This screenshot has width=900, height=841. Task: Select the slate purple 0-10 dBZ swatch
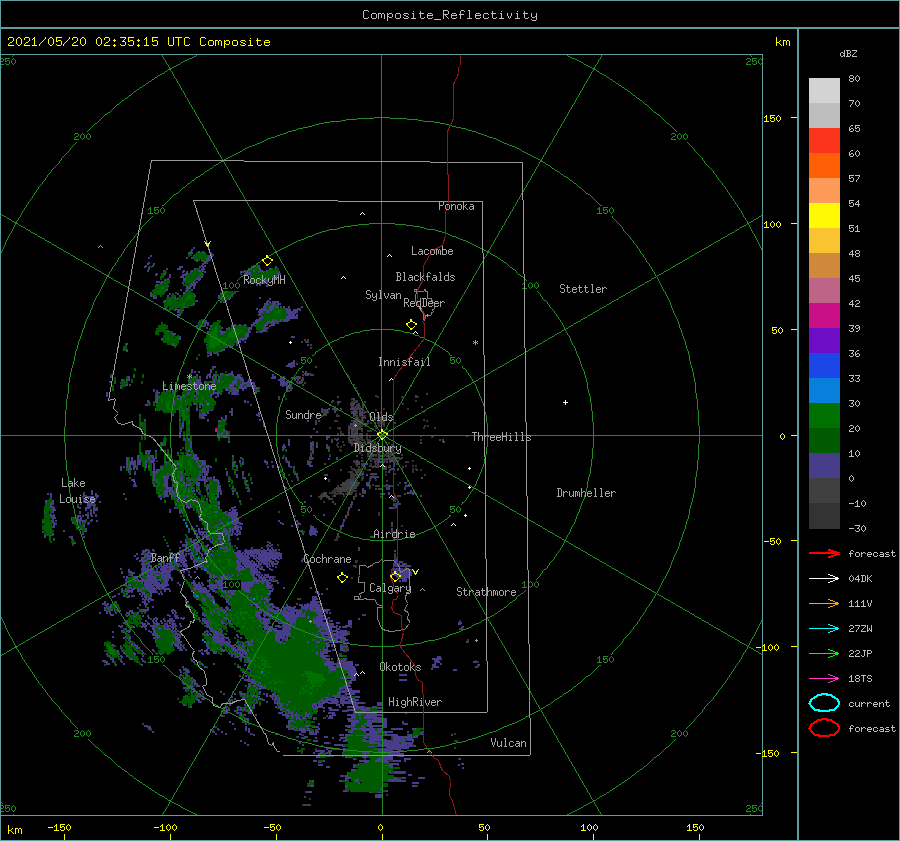824,465
